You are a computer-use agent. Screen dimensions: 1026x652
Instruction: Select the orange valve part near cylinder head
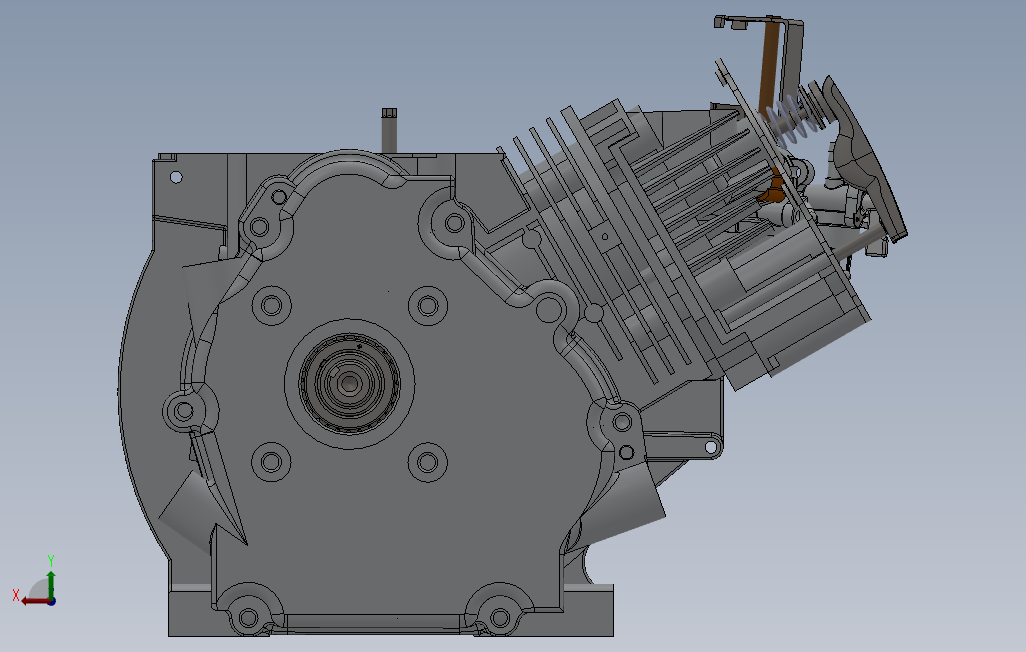click(x=773, y=187)
